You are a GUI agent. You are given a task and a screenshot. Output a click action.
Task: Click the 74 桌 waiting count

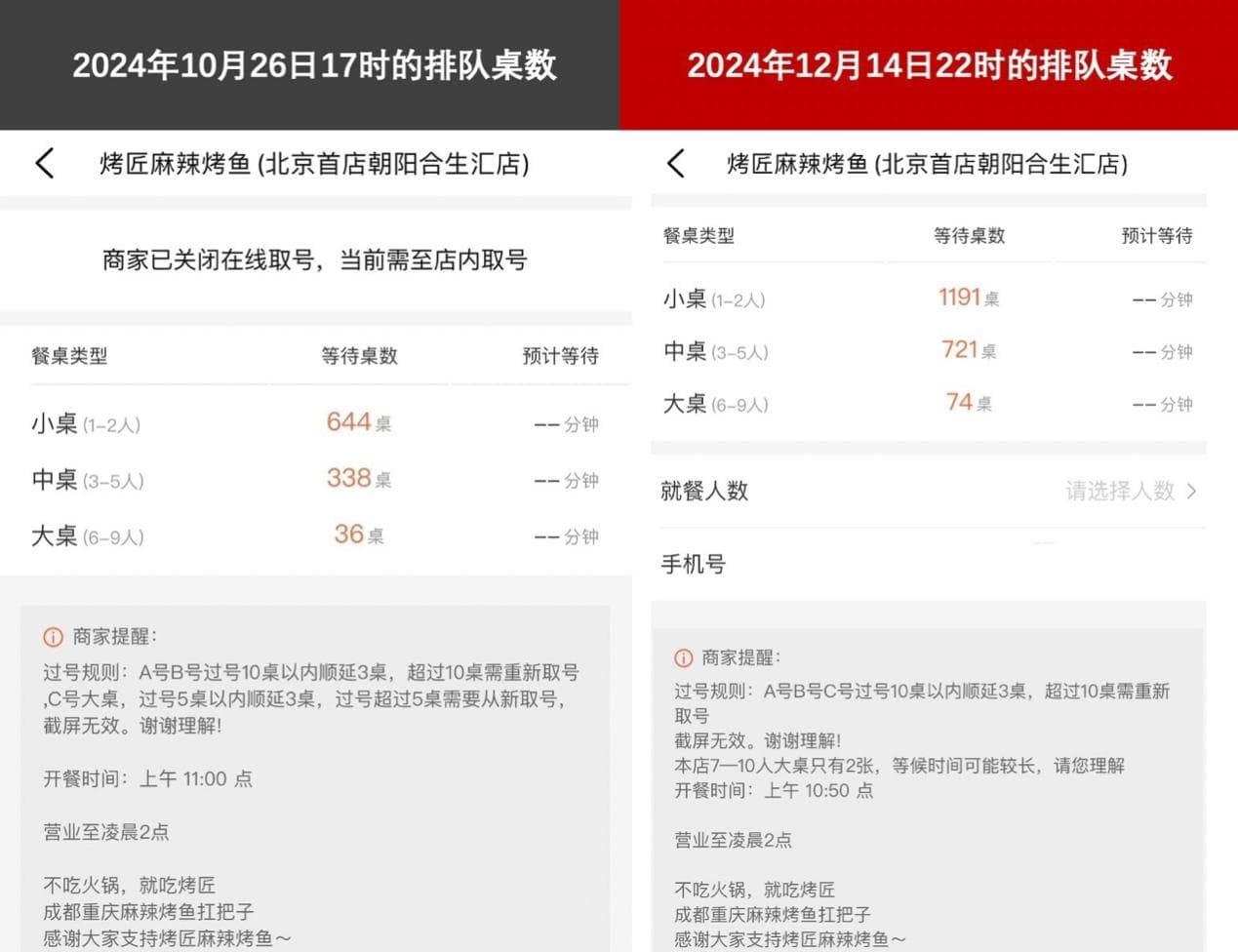click(x=968, y=403)
